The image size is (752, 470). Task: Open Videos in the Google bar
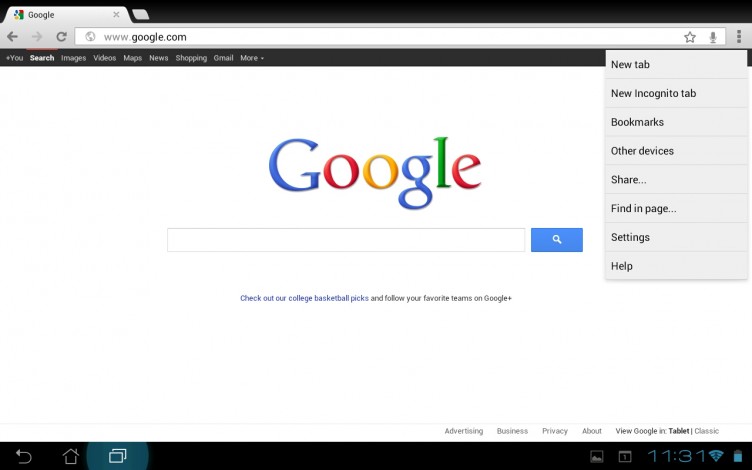(x=105, y=58)
